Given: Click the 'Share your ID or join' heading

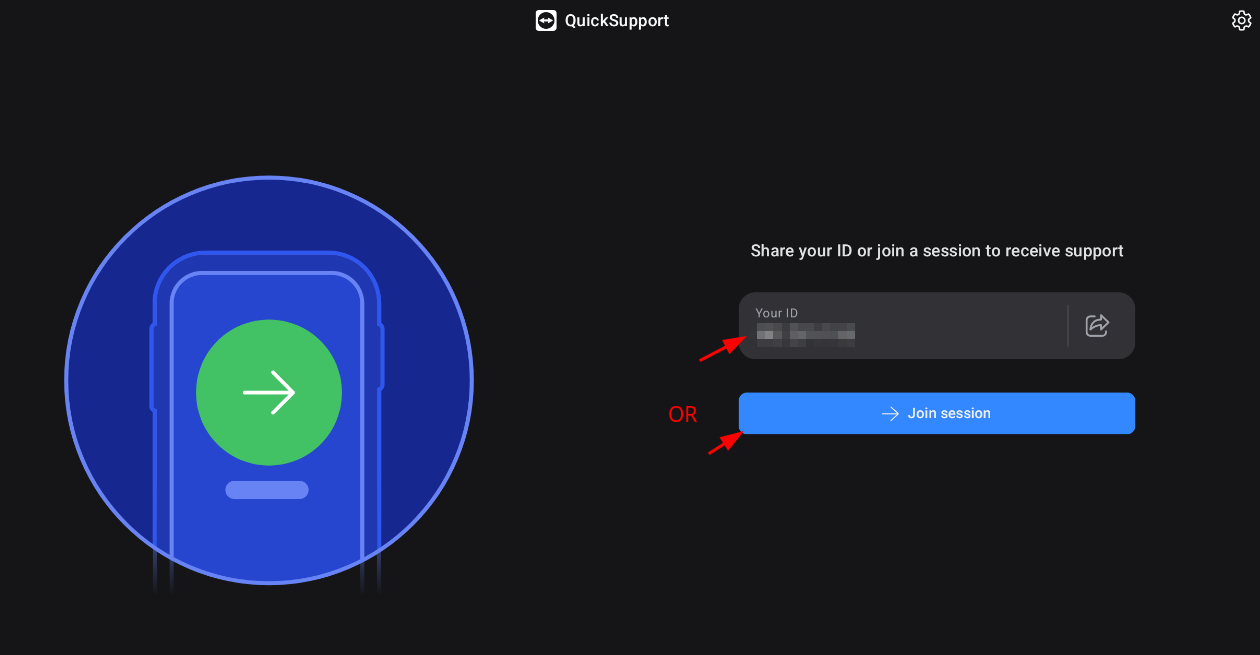Looking at the screenshot, I should [937, 251].
